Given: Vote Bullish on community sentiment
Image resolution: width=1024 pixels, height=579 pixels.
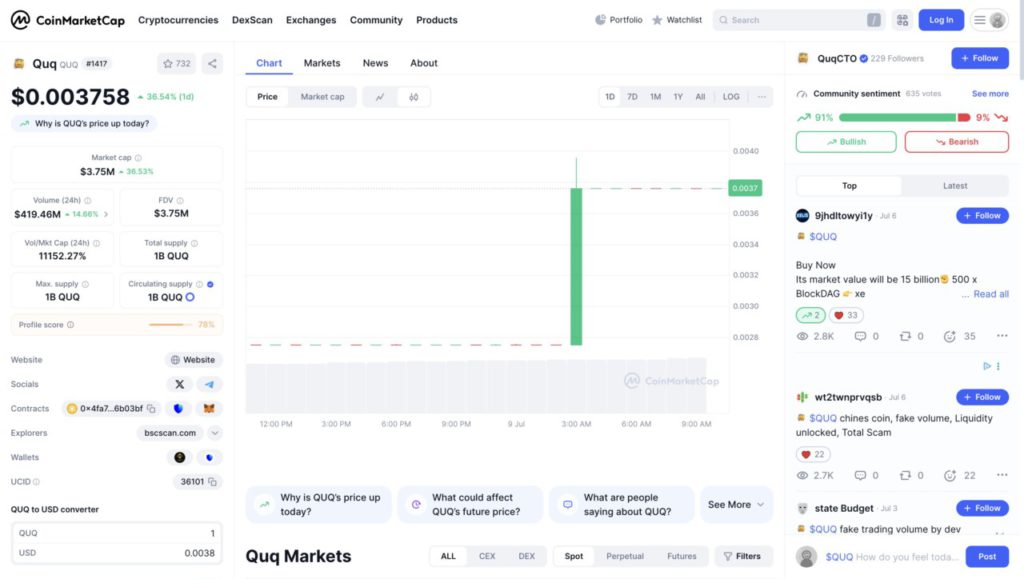Looking at the screenshot, I should pos(846,142).
